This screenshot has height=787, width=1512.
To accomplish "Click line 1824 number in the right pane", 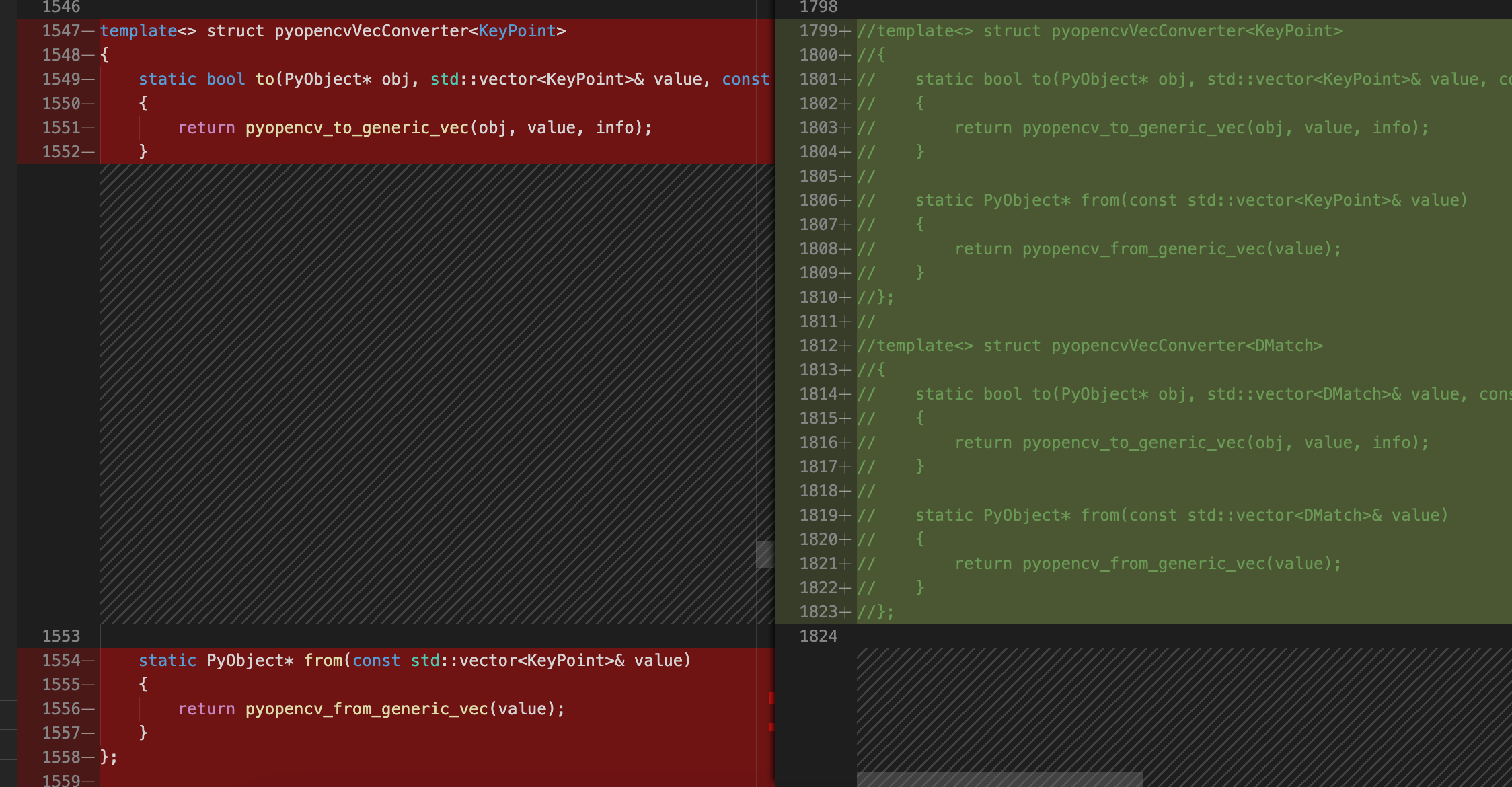I will (819, 636).
